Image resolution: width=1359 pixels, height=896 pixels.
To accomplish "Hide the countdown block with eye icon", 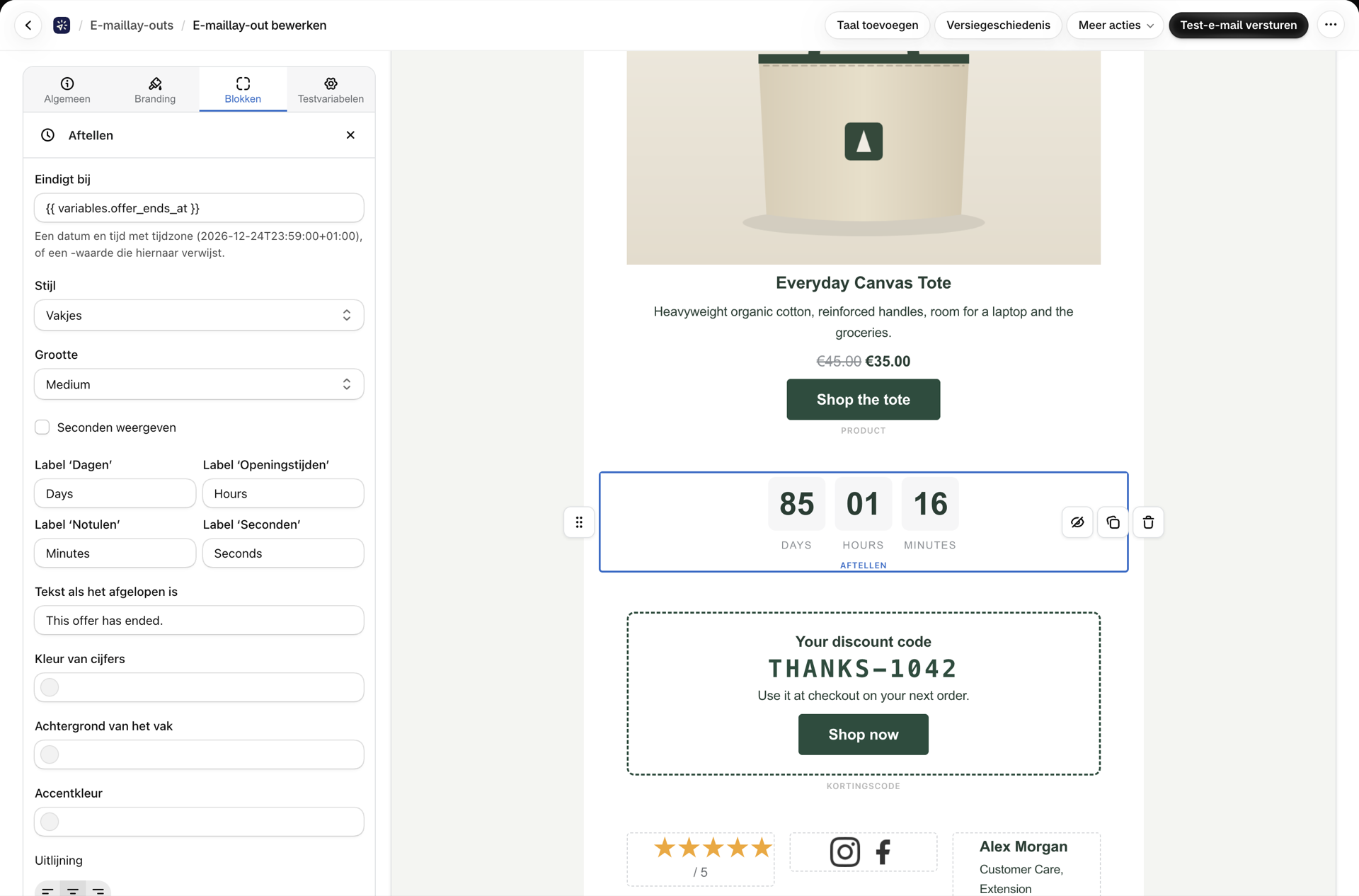I will pyautogui.click(x=1077, y=522).
